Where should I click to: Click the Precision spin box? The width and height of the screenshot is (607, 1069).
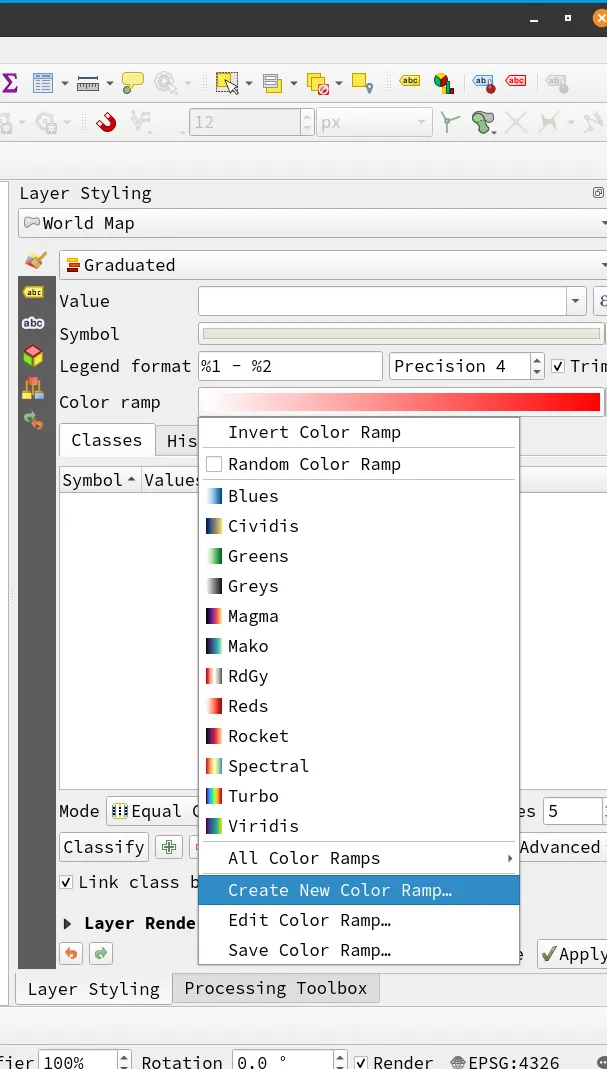point(467,366)
